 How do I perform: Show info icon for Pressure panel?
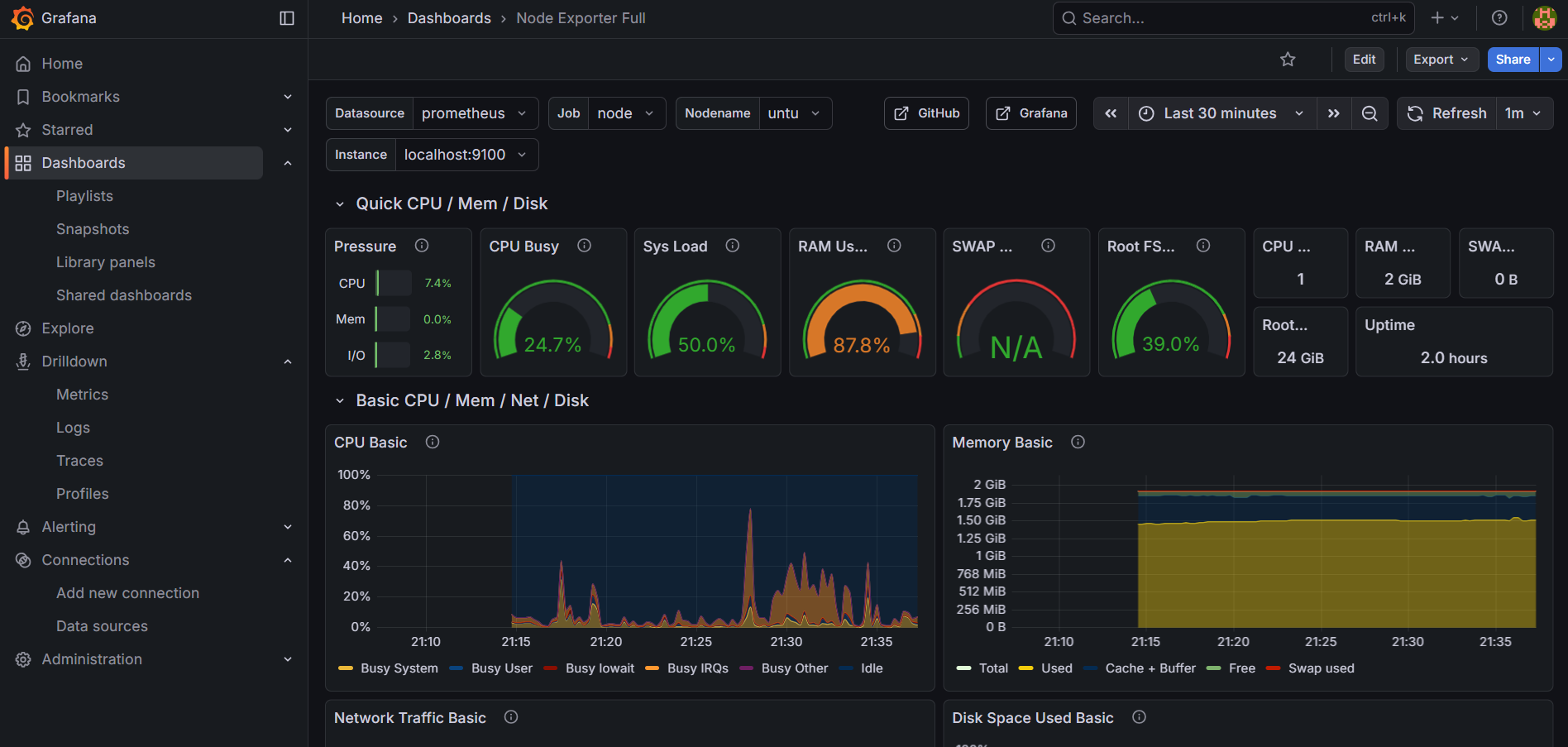pyautogui.click(x=422, y=246)
